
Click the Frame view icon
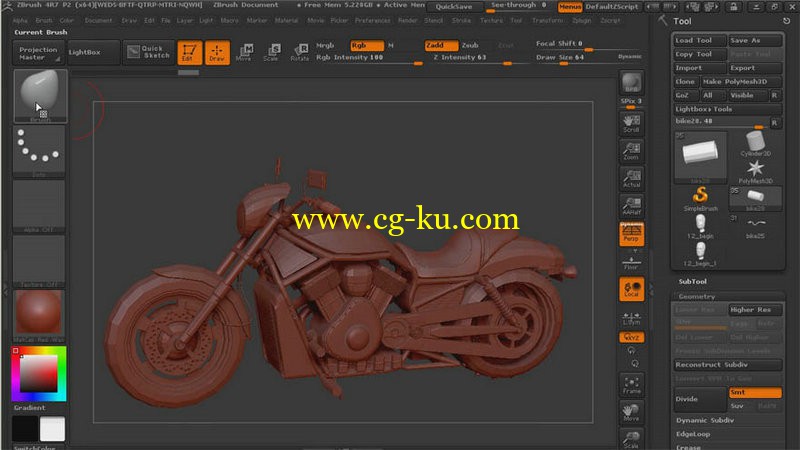click(x=632, y=385)
